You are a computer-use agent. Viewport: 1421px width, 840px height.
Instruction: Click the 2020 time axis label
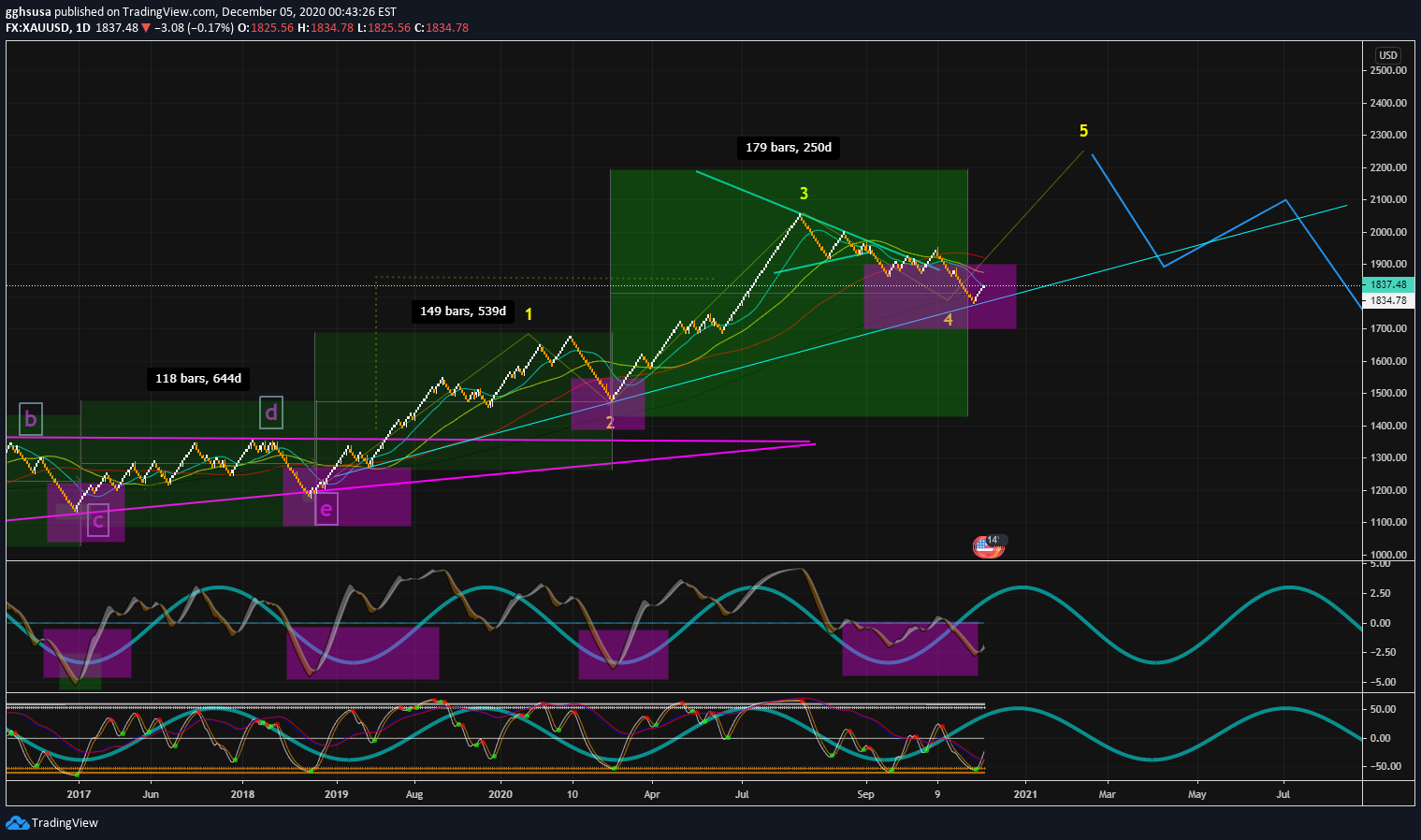click(500, 794)
